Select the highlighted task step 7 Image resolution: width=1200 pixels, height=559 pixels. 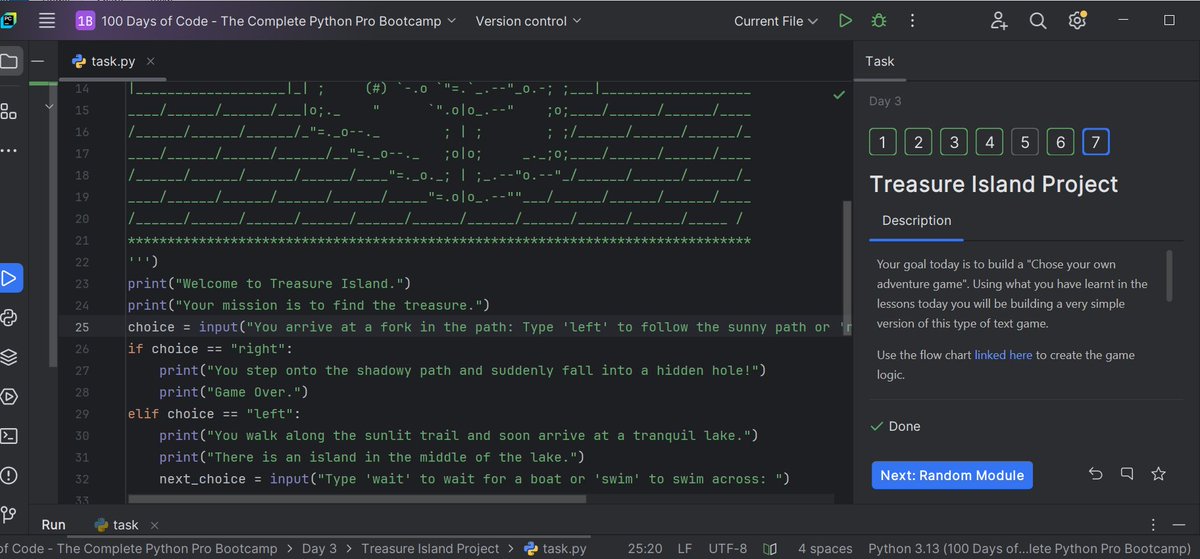point(1096,143)
